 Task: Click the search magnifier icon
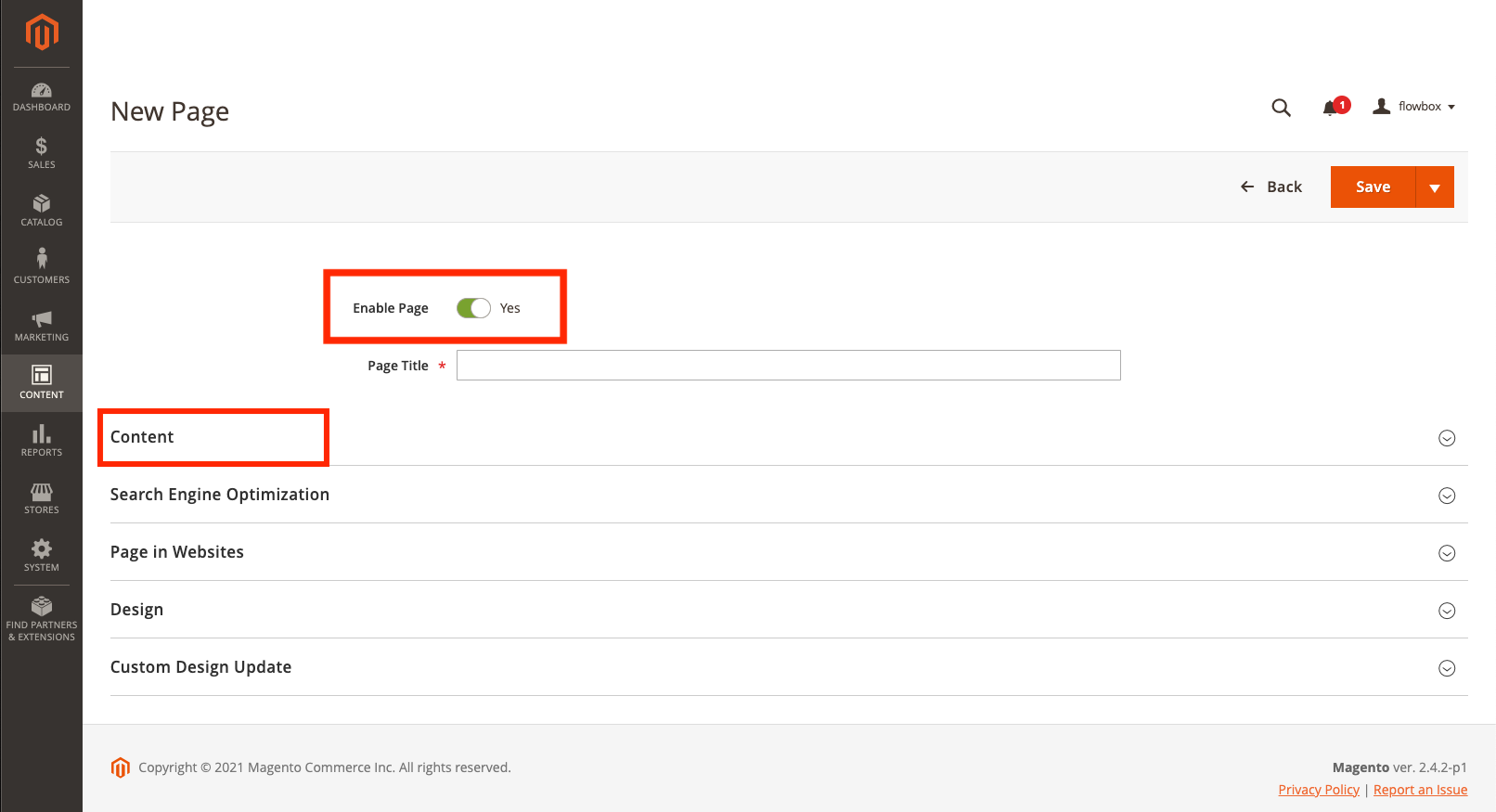(1281, 108)
